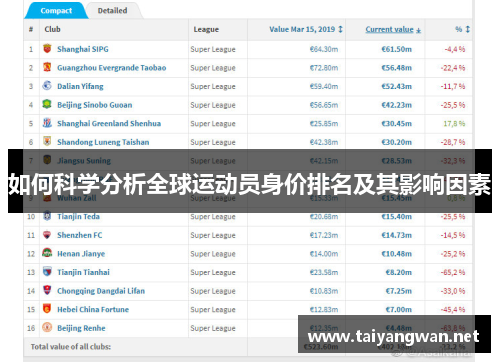This screenshot has width=500, height=362.
Task: Sort by Current value column
Action: coord(393,29)
